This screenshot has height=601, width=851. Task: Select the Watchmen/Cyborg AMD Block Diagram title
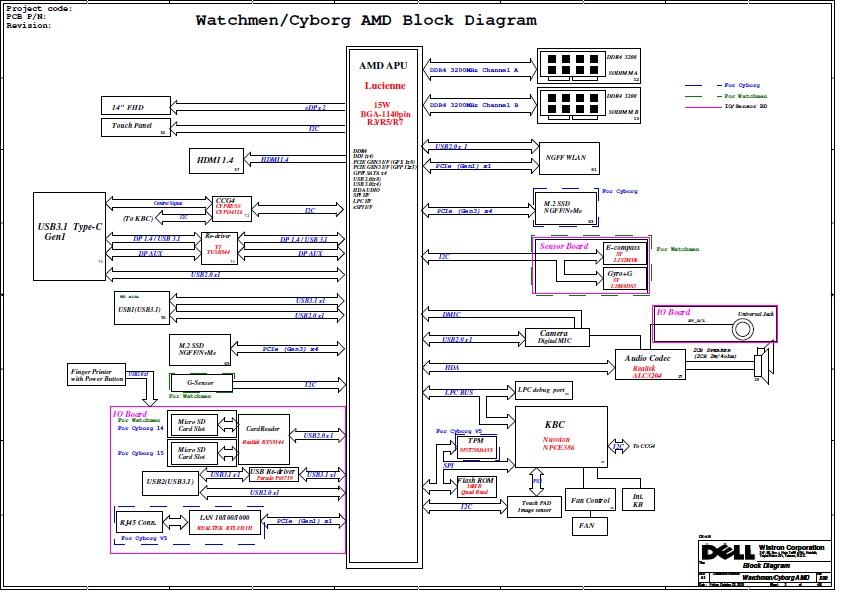coord(366,21)
